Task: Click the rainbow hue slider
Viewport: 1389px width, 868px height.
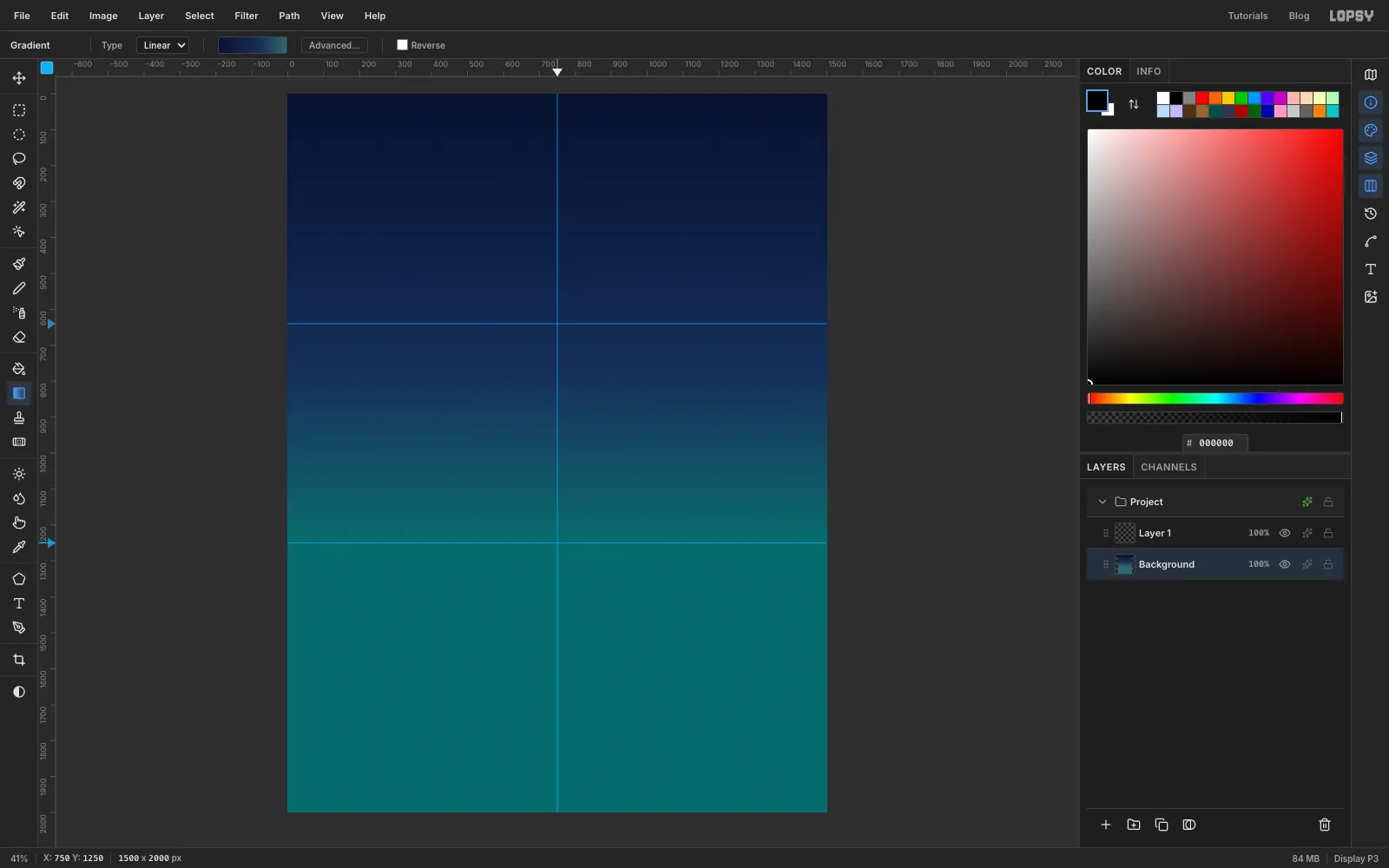Action: [x=1215, y=398]
